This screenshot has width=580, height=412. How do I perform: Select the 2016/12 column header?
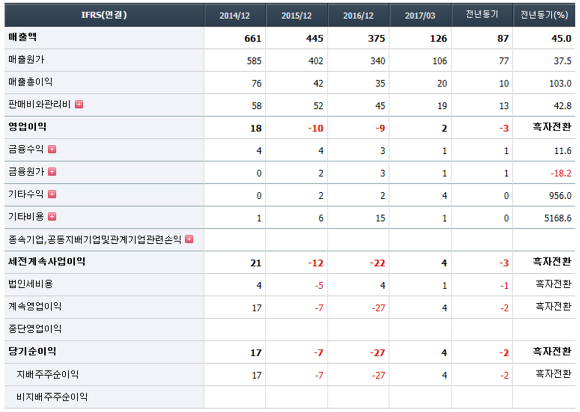click(358, 16)
